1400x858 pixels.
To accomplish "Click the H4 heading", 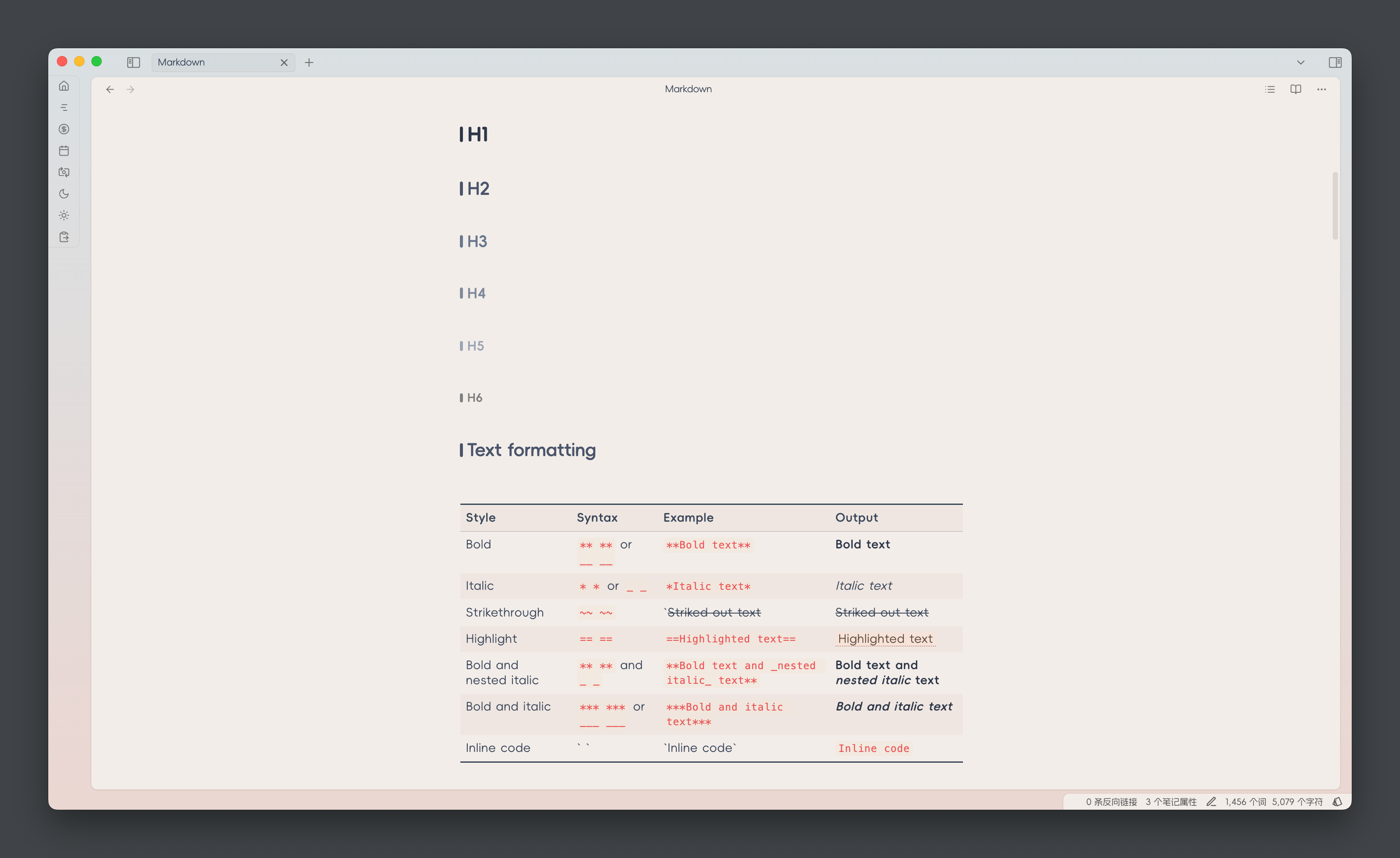I will [476, 293].
